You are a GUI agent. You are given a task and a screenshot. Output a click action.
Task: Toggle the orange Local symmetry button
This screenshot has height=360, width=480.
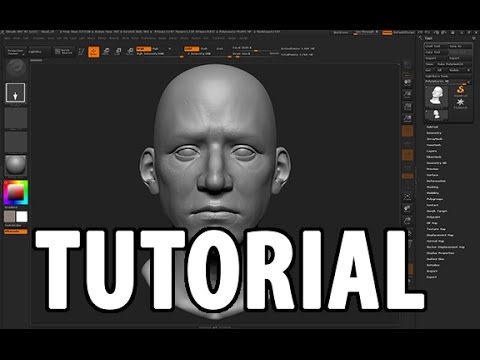(x=407, y=155)
